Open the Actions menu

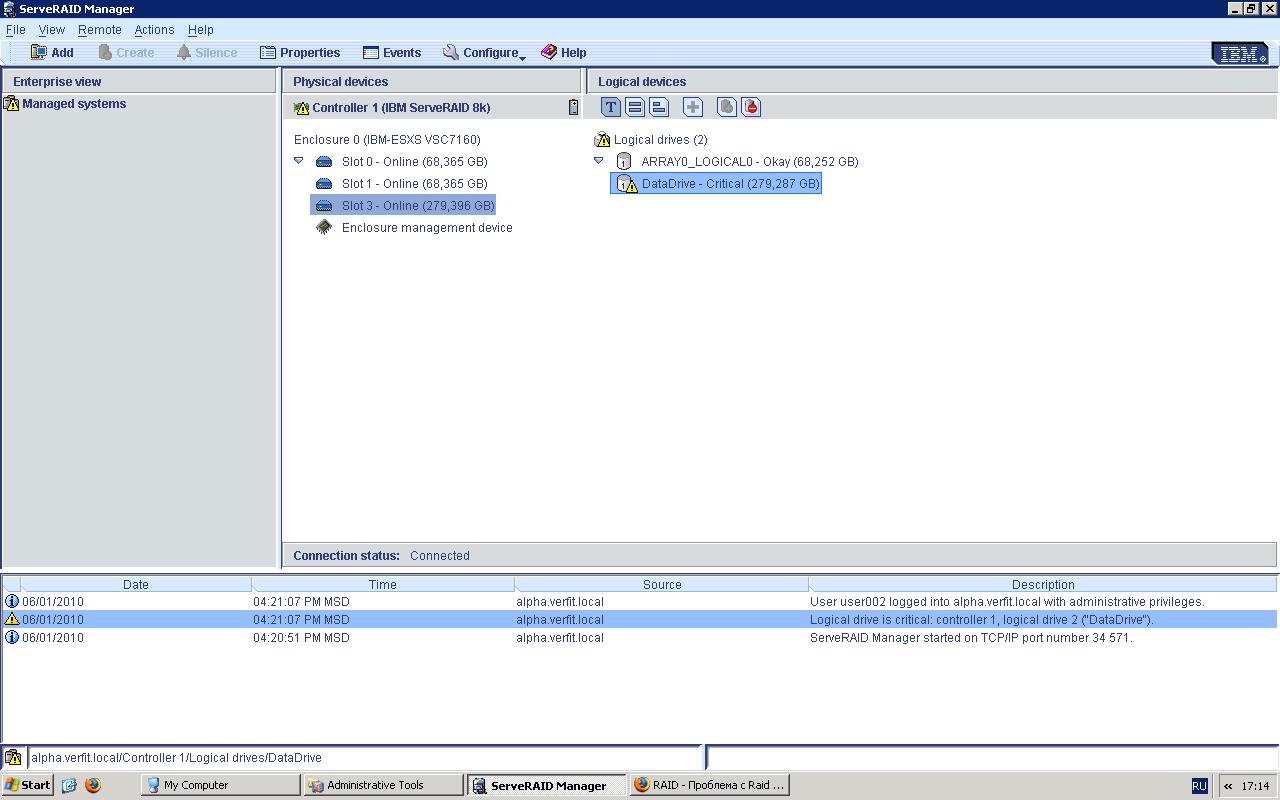pyautogui.click(x=154, y=30)
